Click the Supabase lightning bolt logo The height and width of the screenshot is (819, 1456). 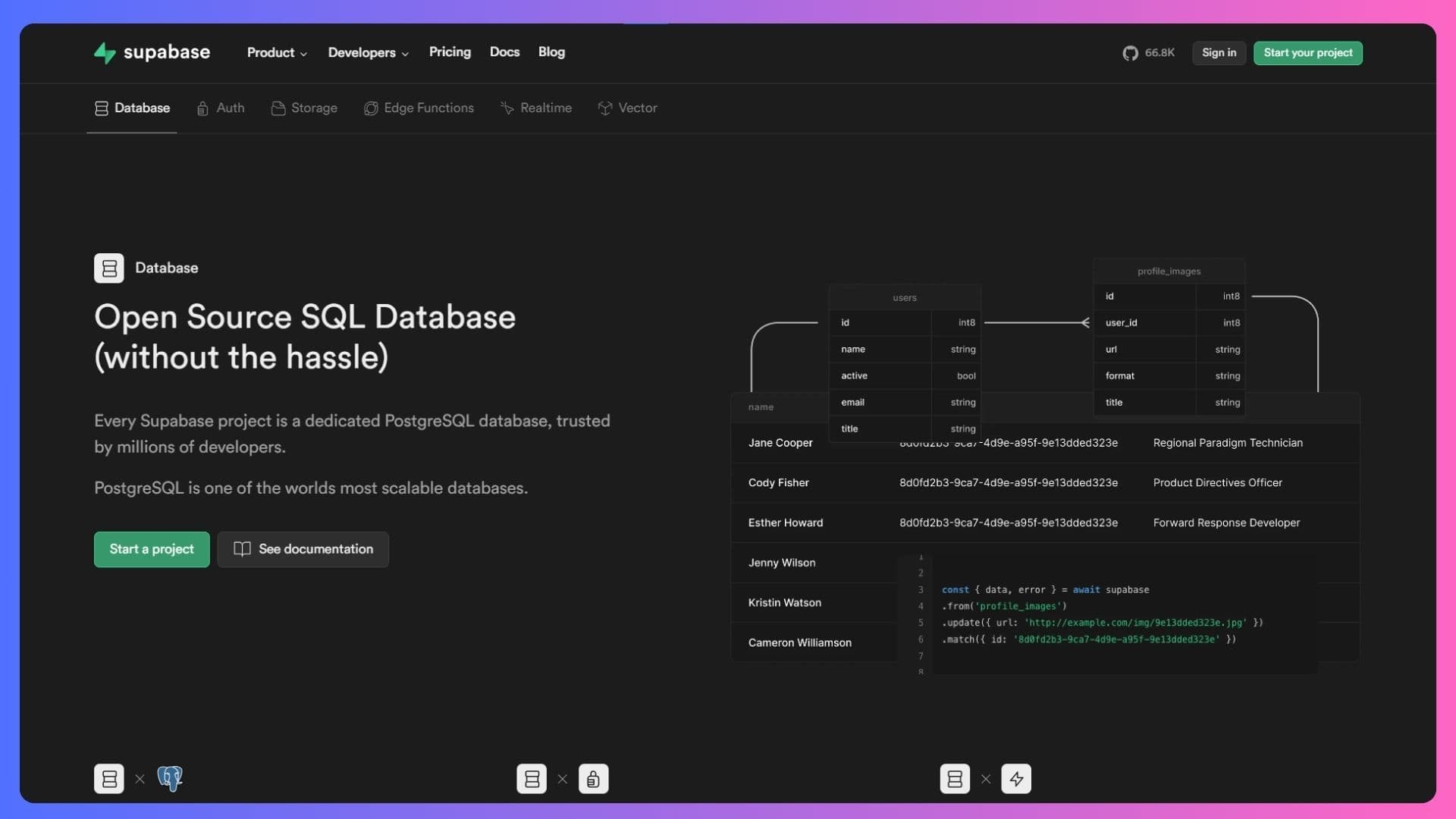click(104, 52)
